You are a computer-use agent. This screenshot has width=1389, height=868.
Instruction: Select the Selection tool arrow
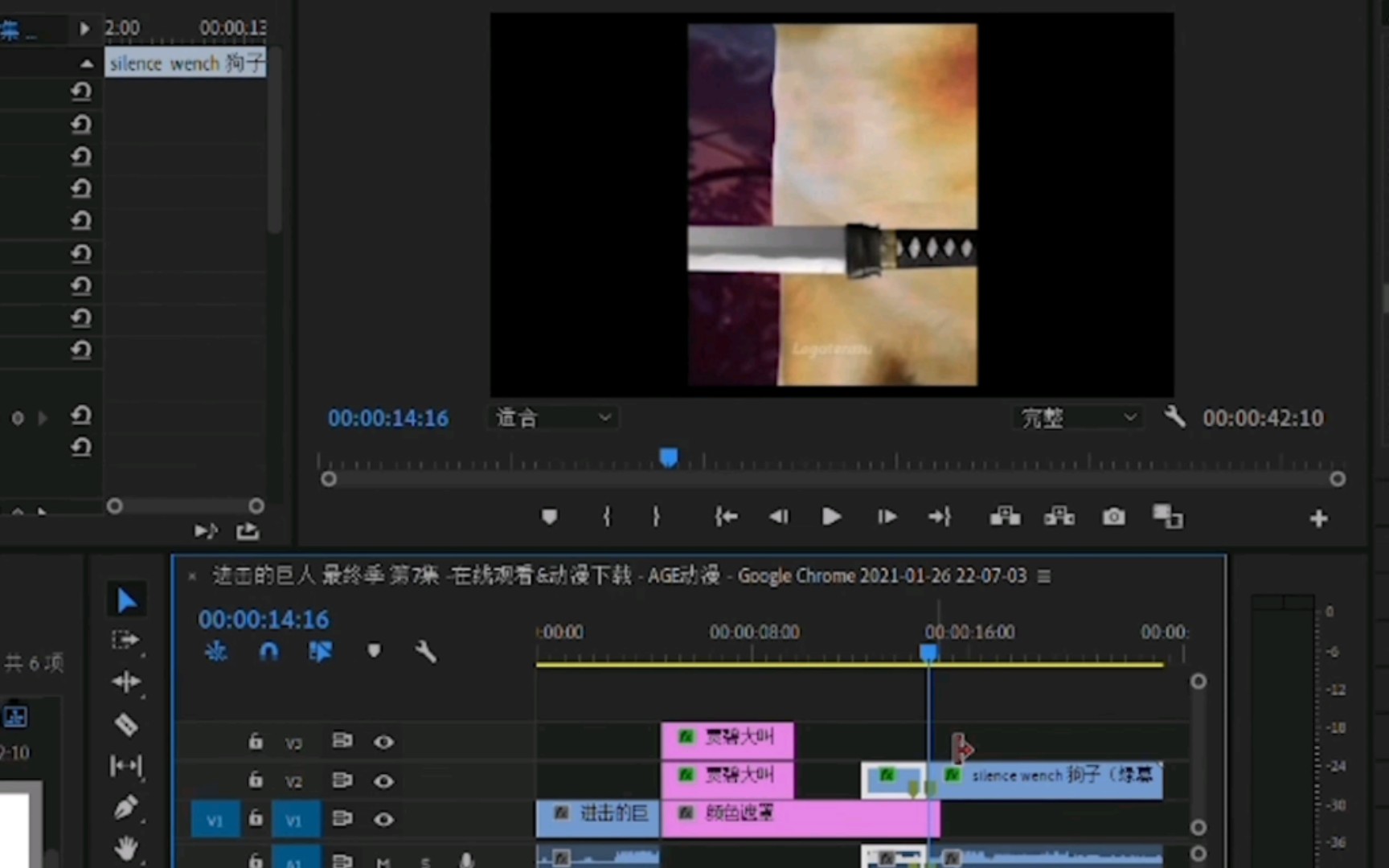(126, 600)
